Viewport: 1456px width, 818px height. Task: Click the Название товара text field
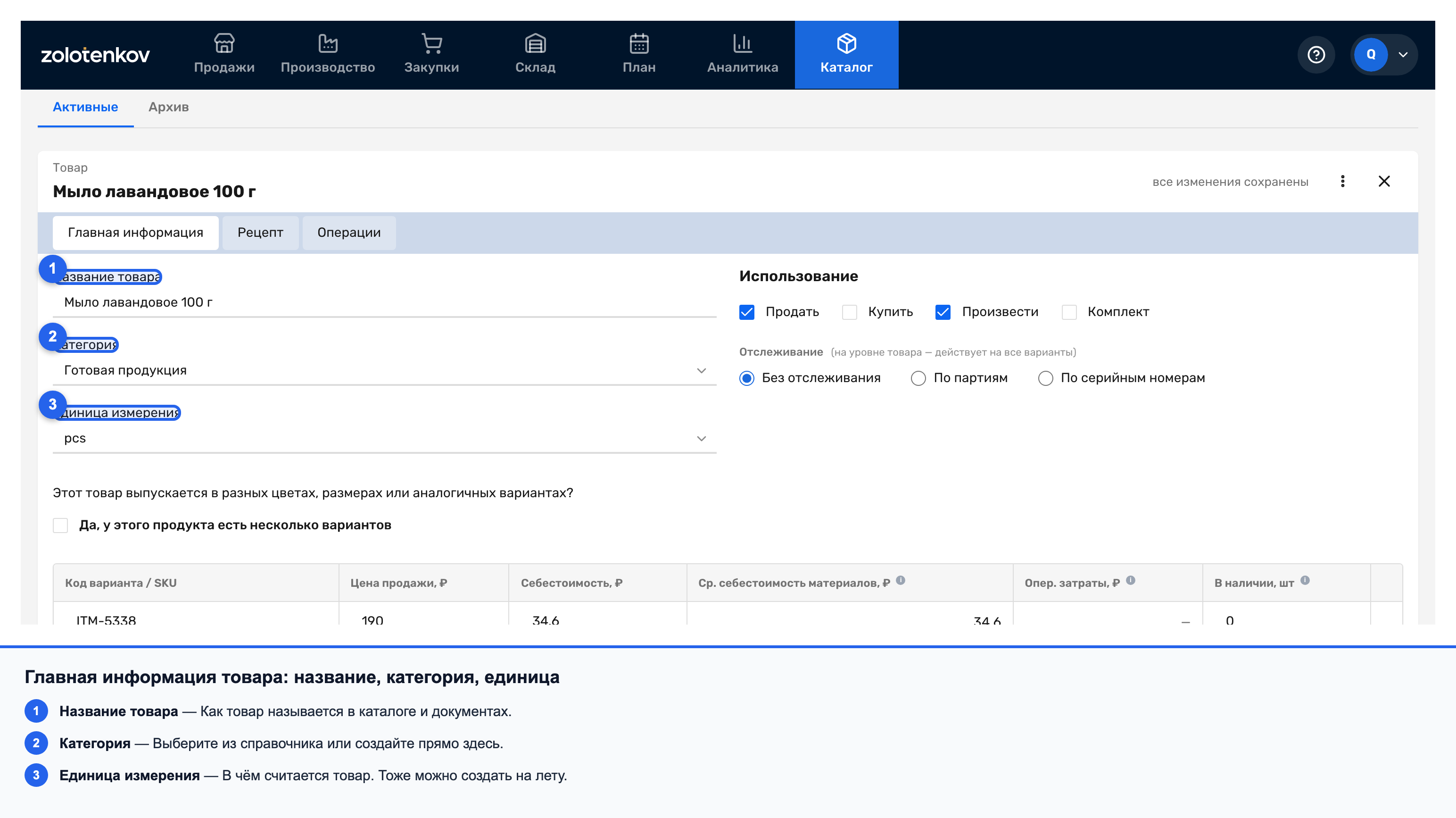pos(384,303)
